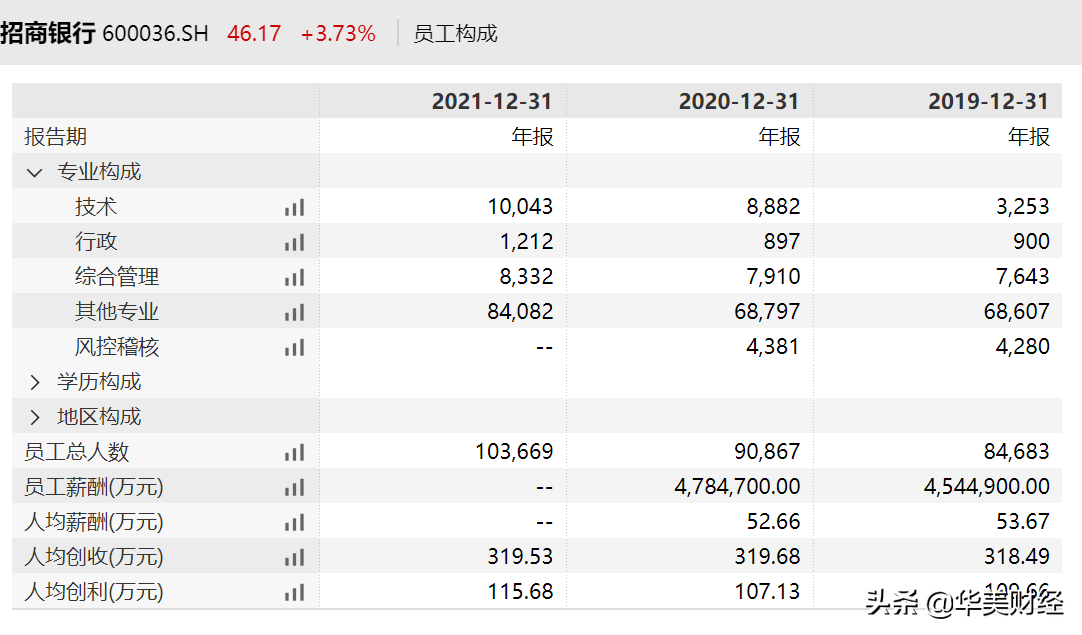Select the 员工构成 tab label
This screenshot has height=635, width=1082.
(455, 33)
